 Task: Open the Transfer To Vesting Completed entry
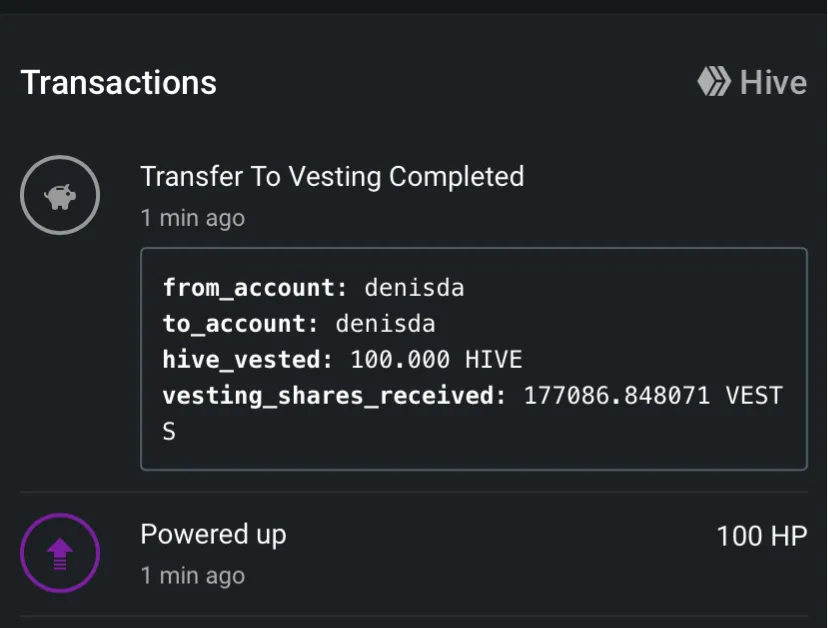(332, 177)
